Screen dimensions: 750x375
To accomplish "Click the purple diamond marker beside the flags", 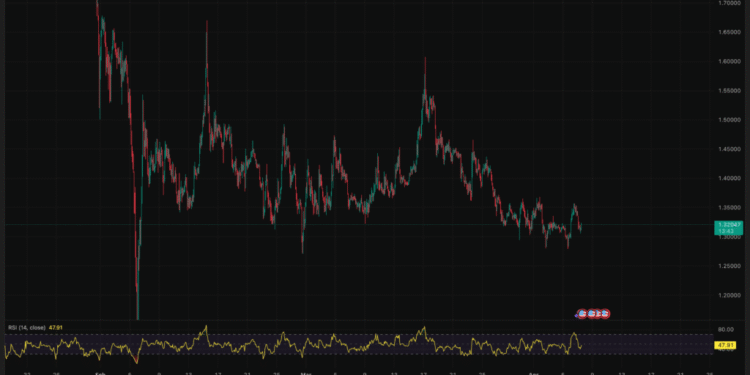I will click(576, 316).
